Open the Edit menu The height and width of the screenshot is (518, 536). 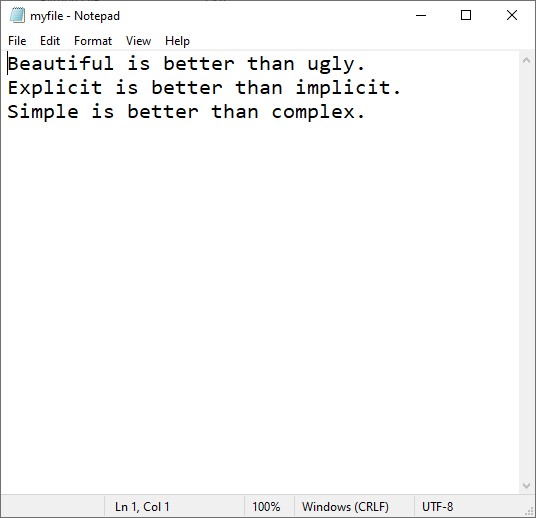point(50,41)
